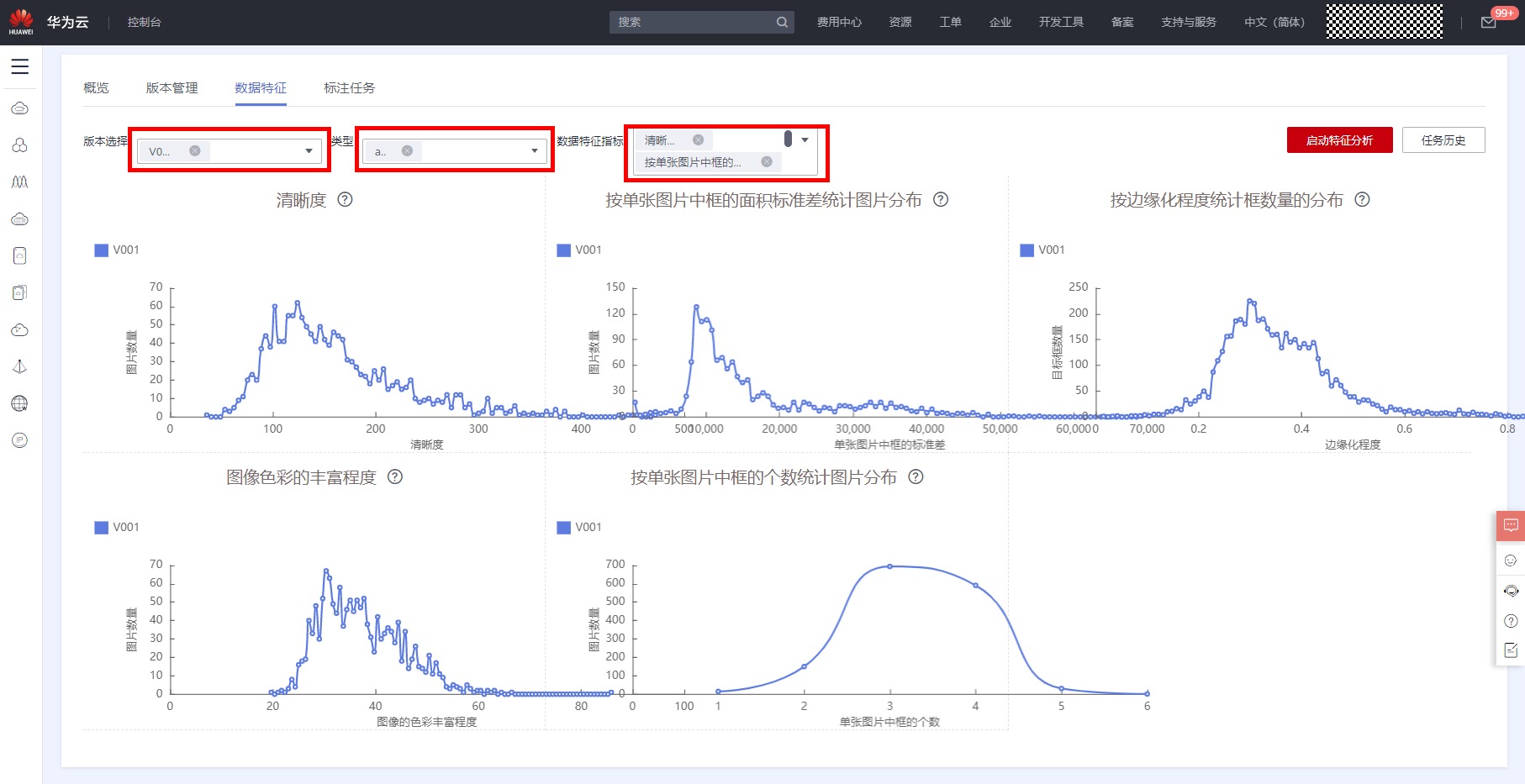Open help icon next to 清晰度 title
The image size is (1525, 784).
[345, 200]
